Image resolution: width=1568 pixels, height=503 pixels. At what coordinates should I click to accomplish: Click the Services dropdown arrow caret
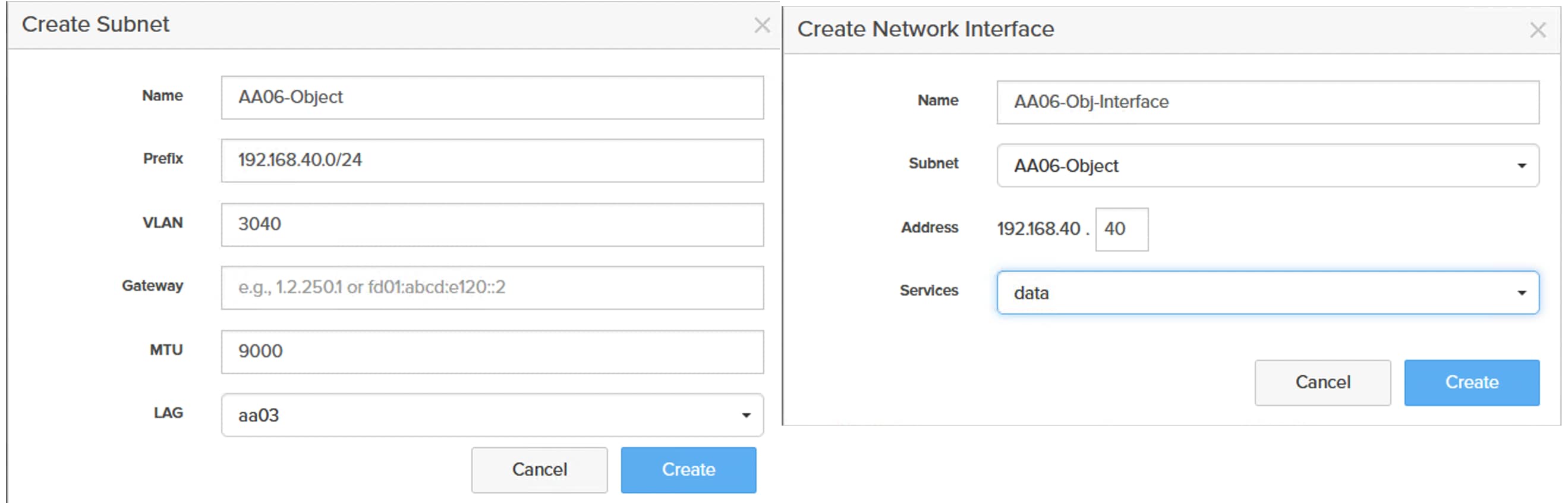(x=1521, y=293)
